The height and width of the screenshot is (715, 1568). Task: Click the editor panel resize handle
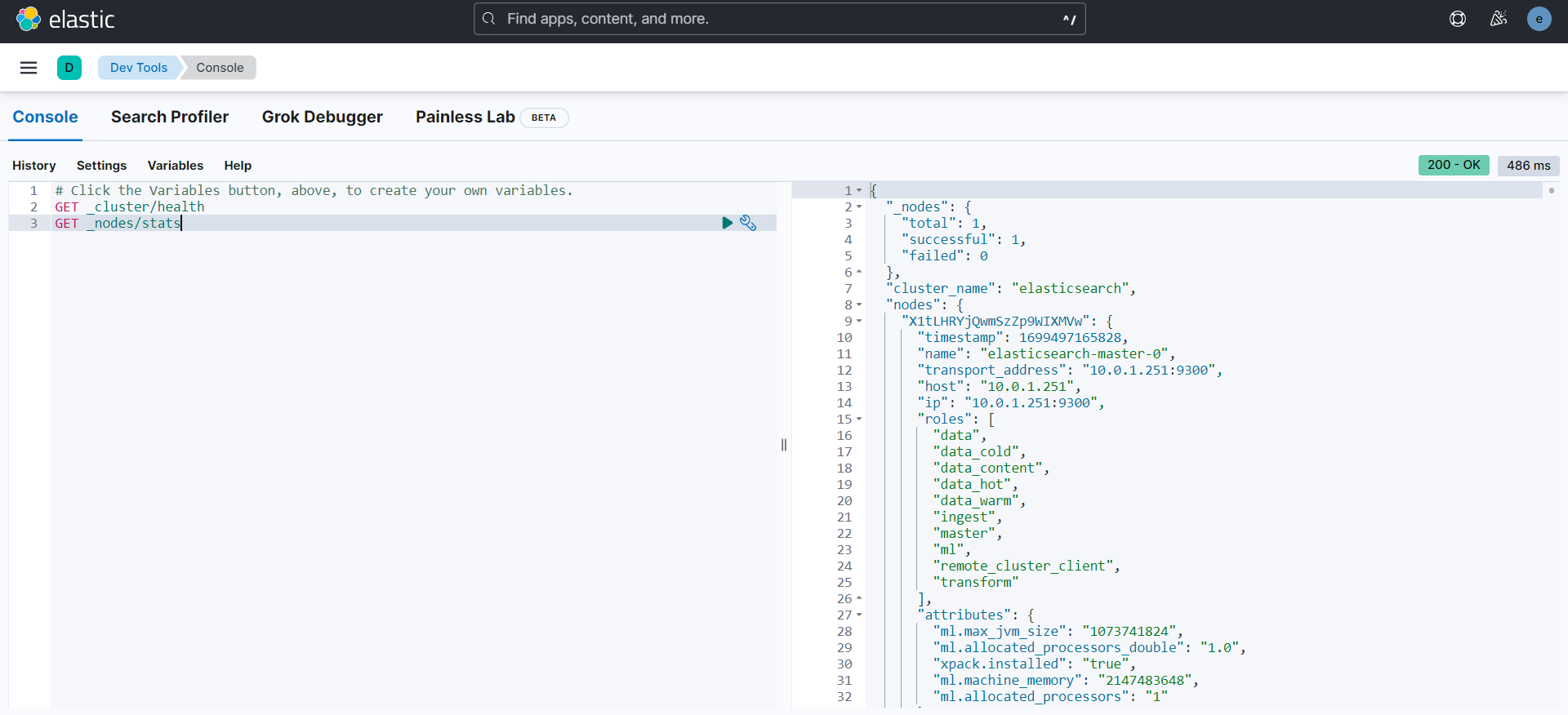pos(784,445)
